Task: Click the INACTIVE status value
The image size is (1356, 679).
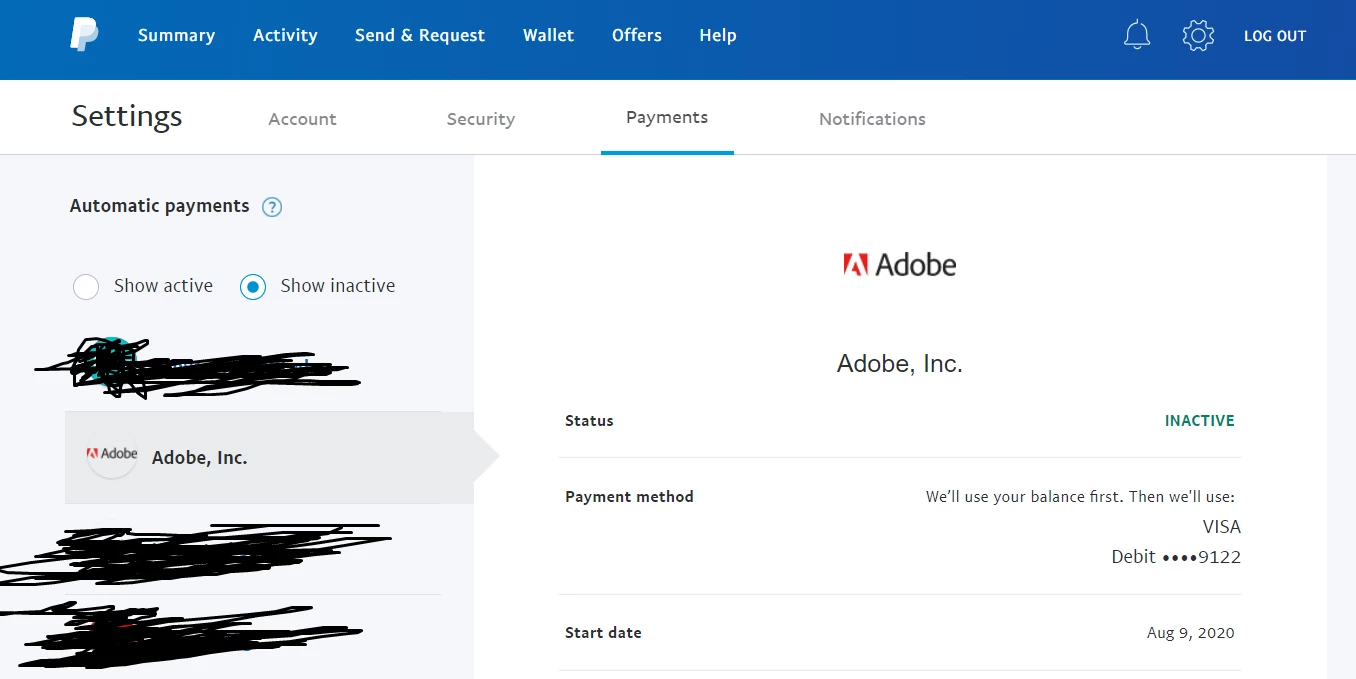Action: (1199, 421)
